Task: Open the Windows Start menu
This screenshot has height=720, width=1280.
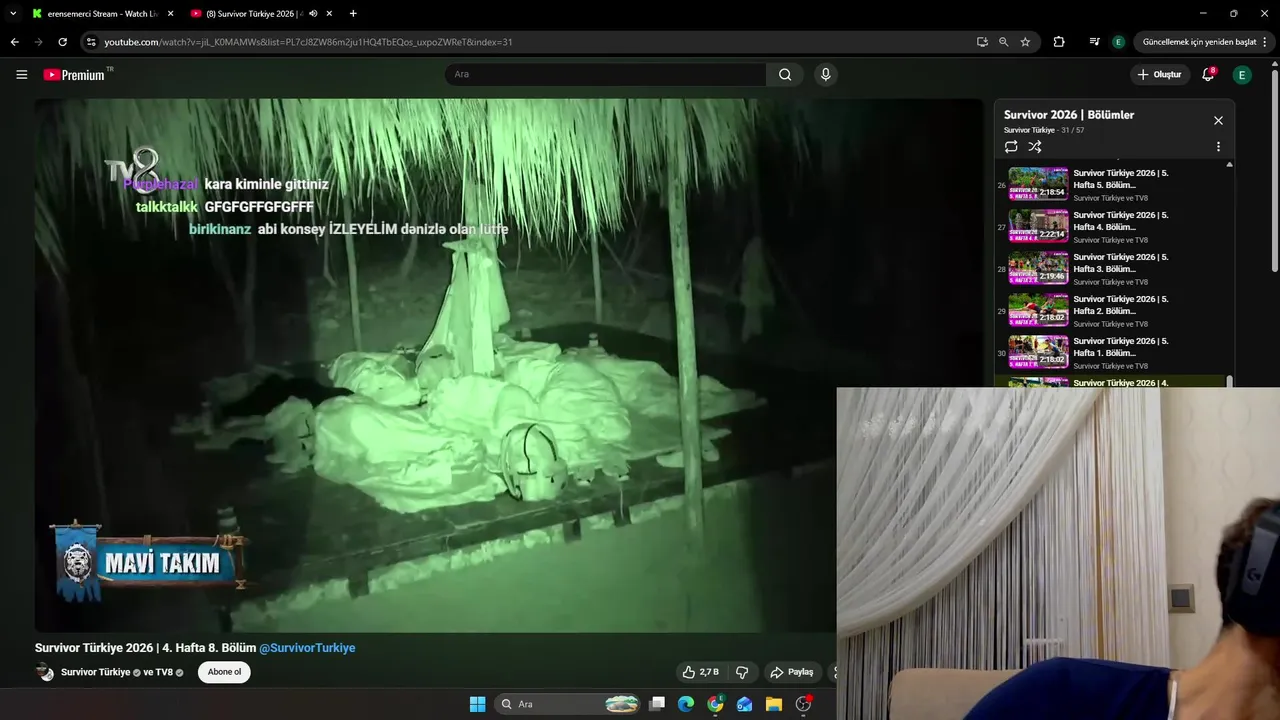Action: coord(477,704)
